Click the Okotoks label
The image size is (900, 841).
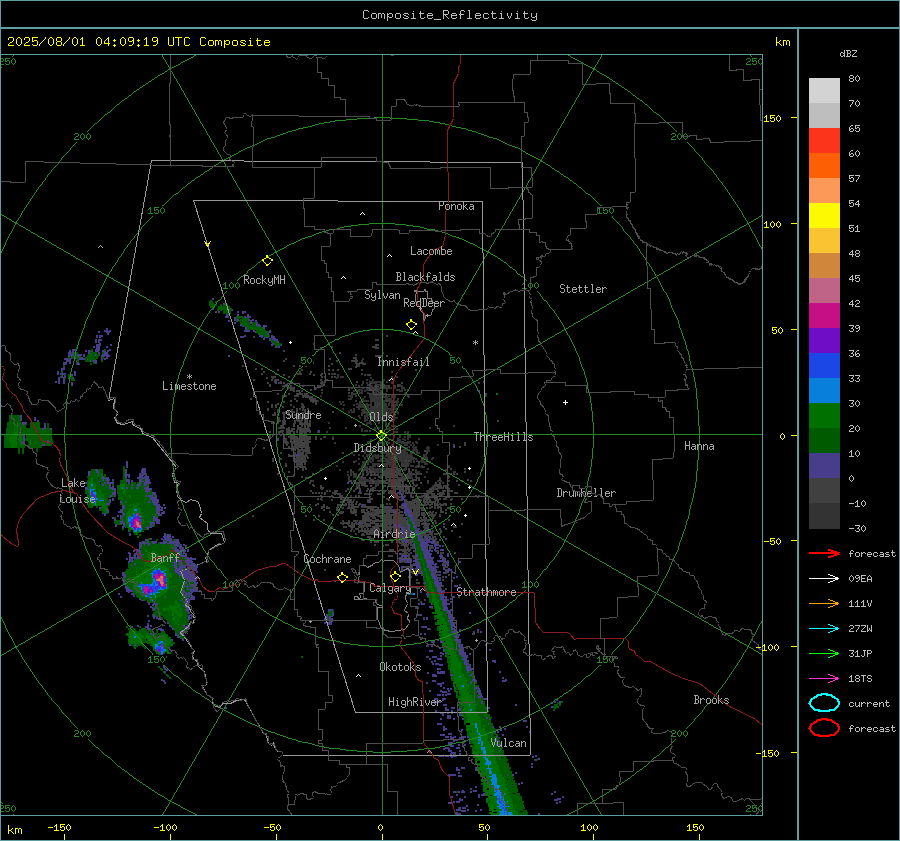(400, 667)
